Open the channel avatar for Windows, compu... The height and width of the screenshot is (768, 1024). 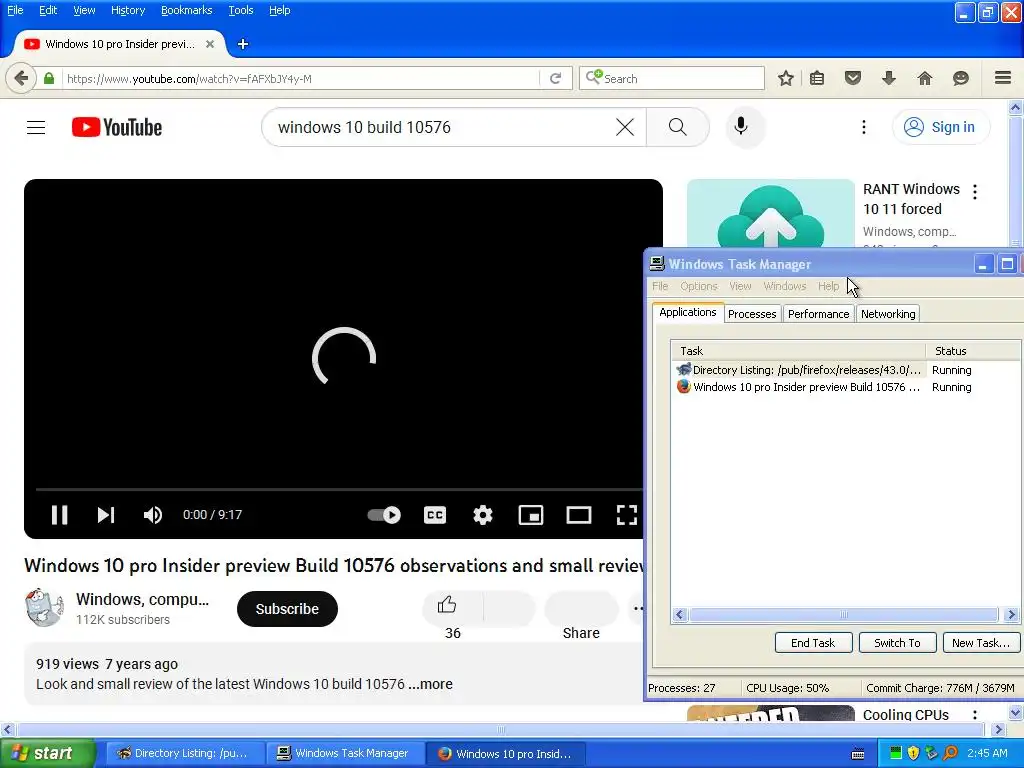44,607
